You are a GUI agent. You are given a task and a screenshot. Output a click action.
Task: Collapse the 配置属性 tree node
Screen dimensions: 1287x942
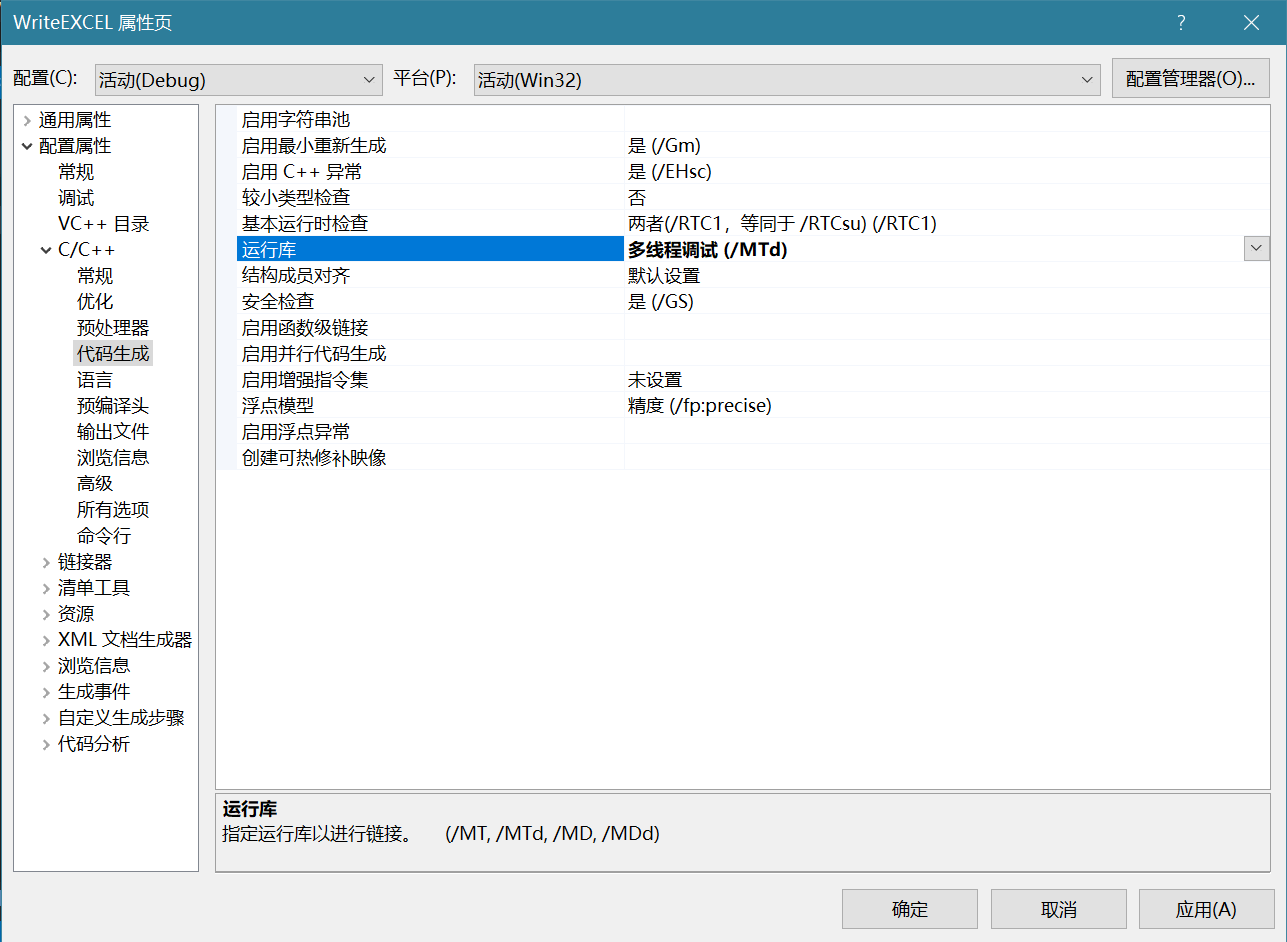(27, 146)
